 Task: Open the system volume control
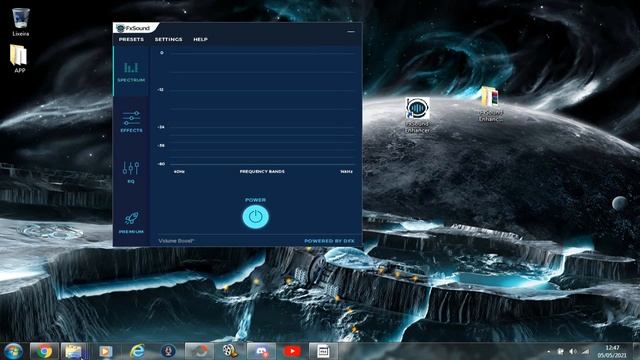coord(573,351)
